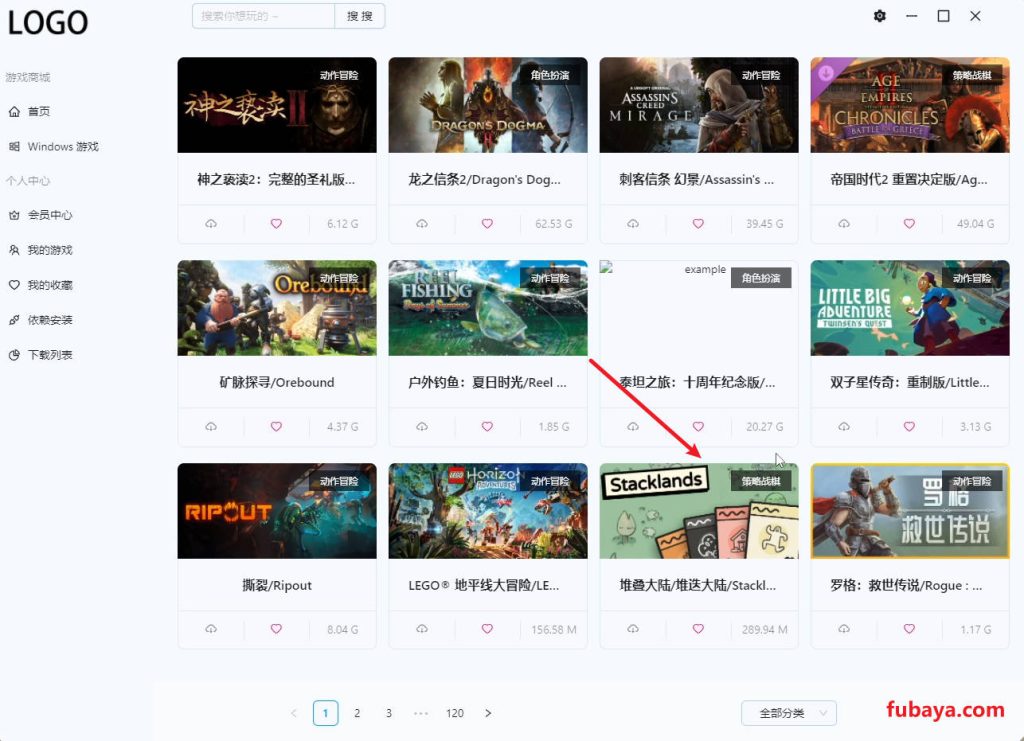This screenshot has height=741, width=1024.
Task: Go to page 3 in pagination
Action: (389, 713)
